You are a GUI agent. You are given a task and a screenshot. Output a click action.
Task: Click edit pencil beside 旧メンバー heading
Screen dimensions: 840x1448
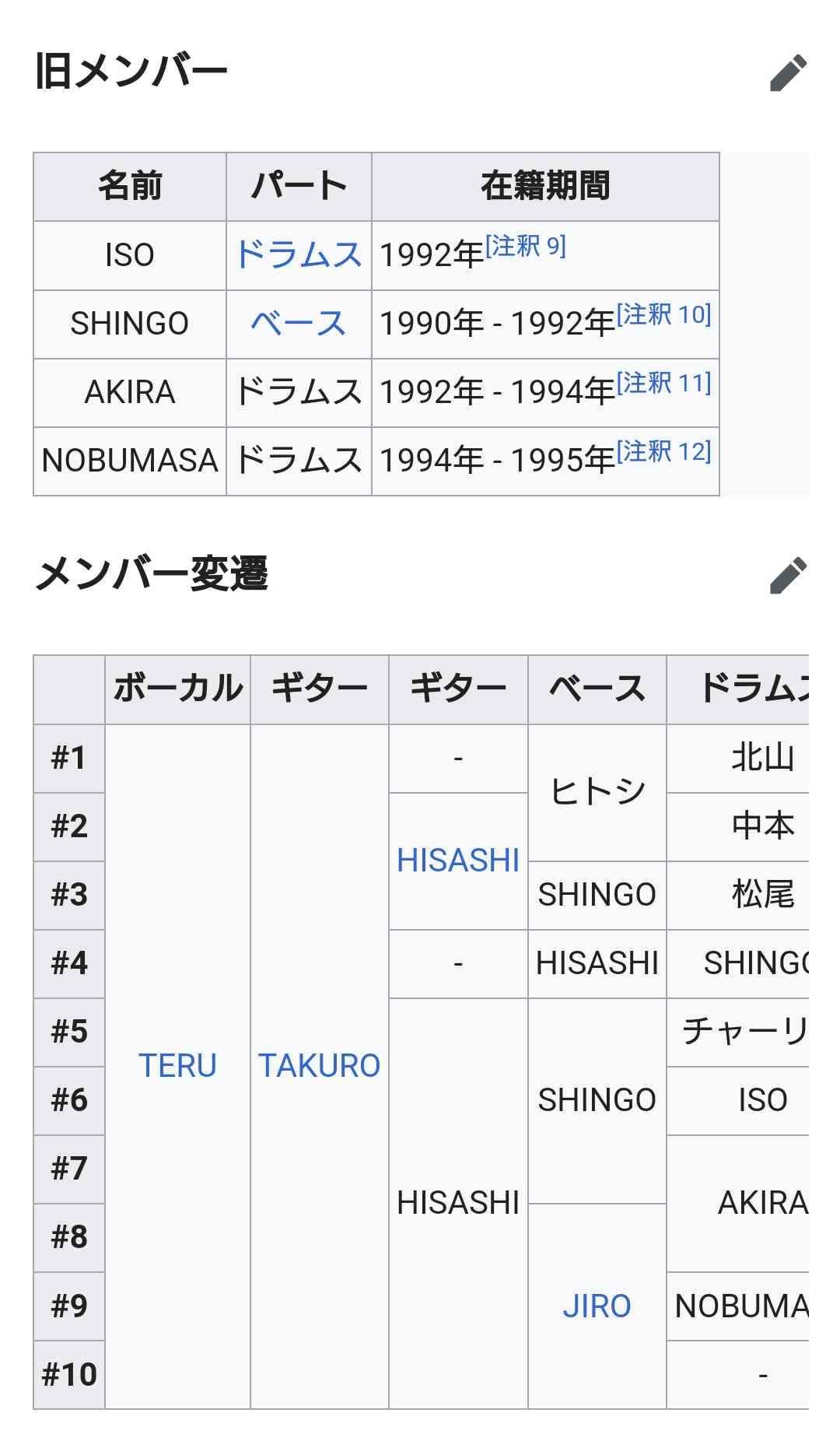pyautogui.click(x=788, y=72)
